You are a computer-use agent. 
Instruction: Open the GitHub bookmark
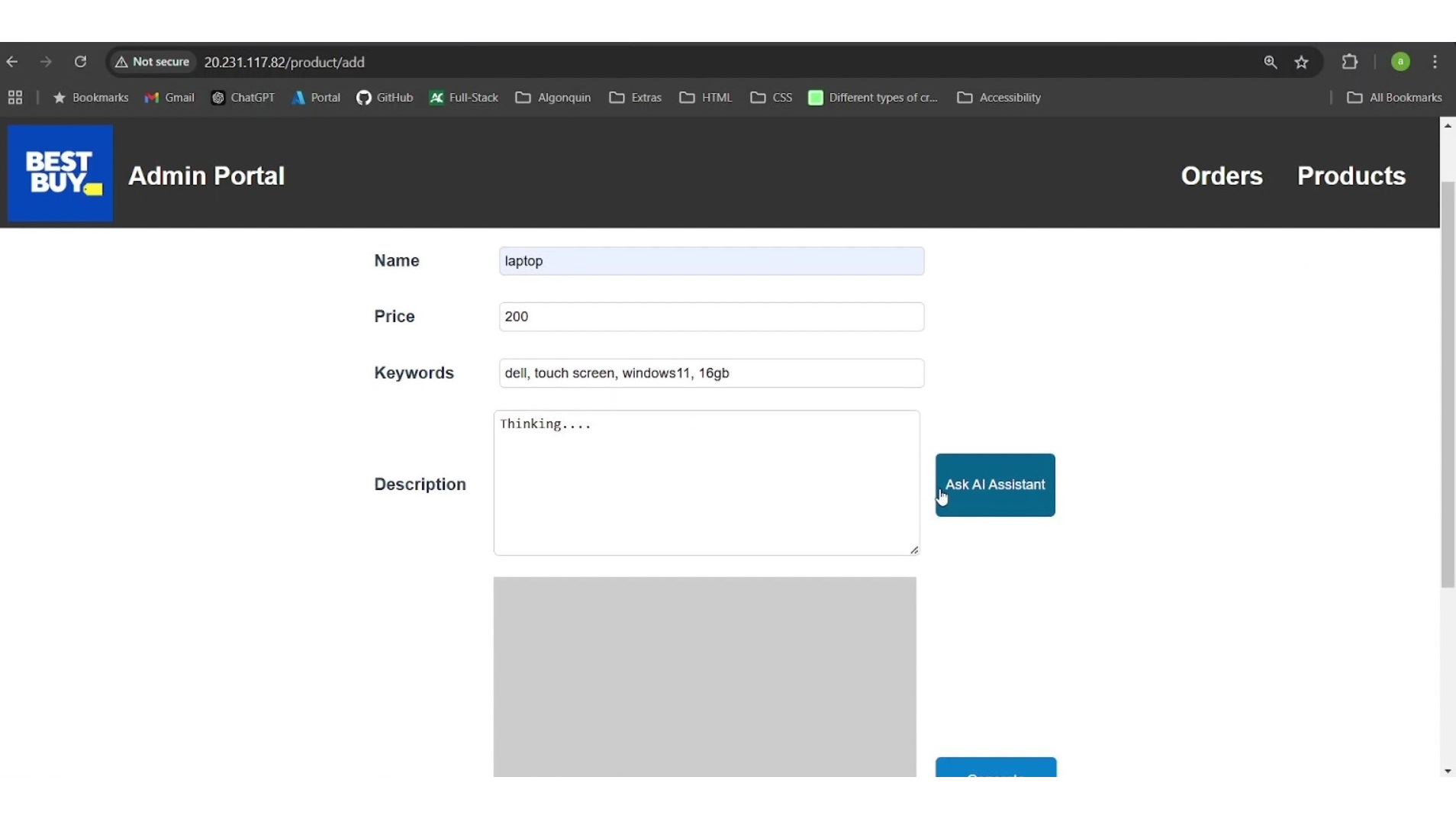point(385,98)
